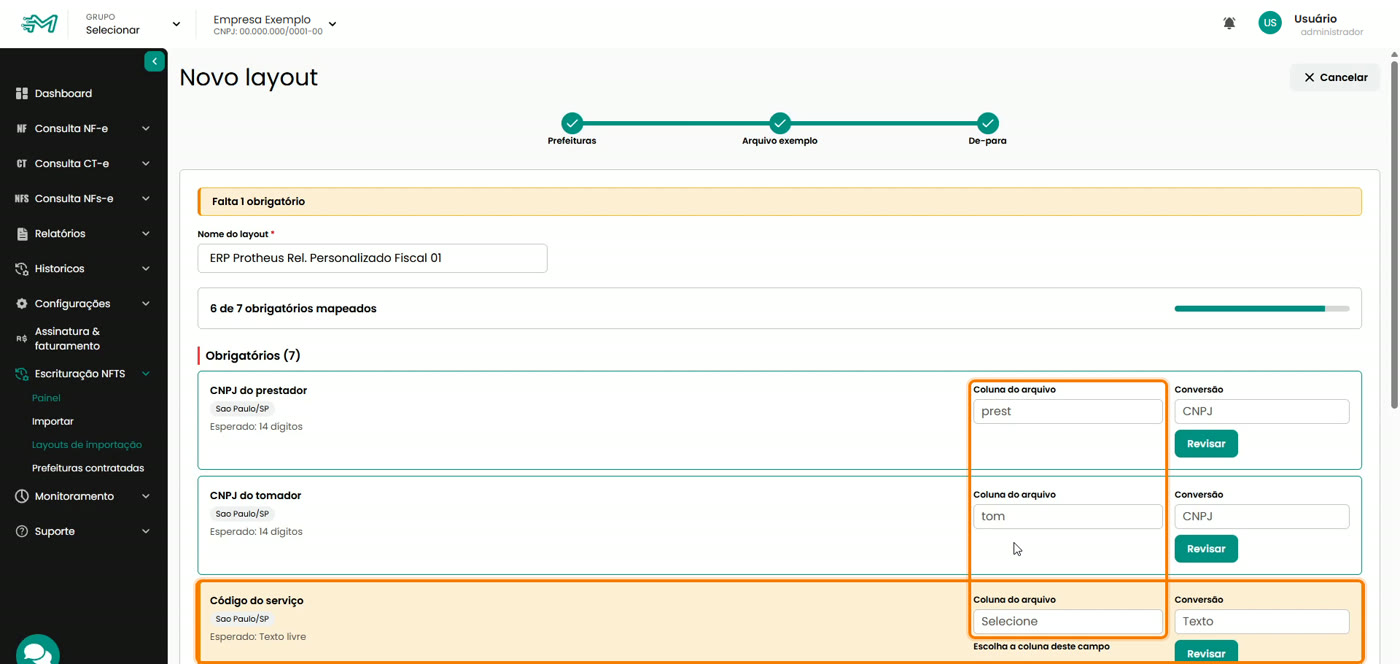
Task: Click the Consulta NFs-e icon
Action: pyautogui.click(x=22, y=199)
